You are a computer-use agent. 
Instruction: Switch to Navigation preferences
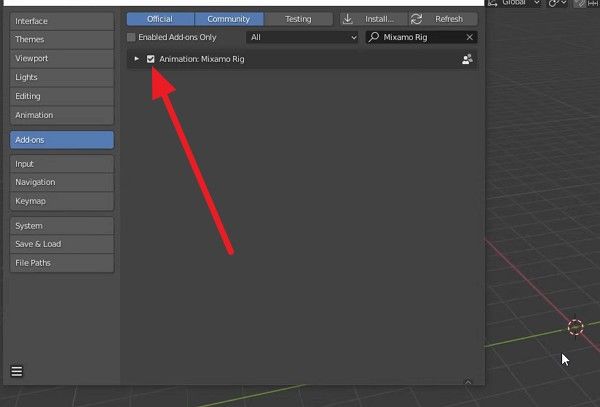[x=62, y=182]
